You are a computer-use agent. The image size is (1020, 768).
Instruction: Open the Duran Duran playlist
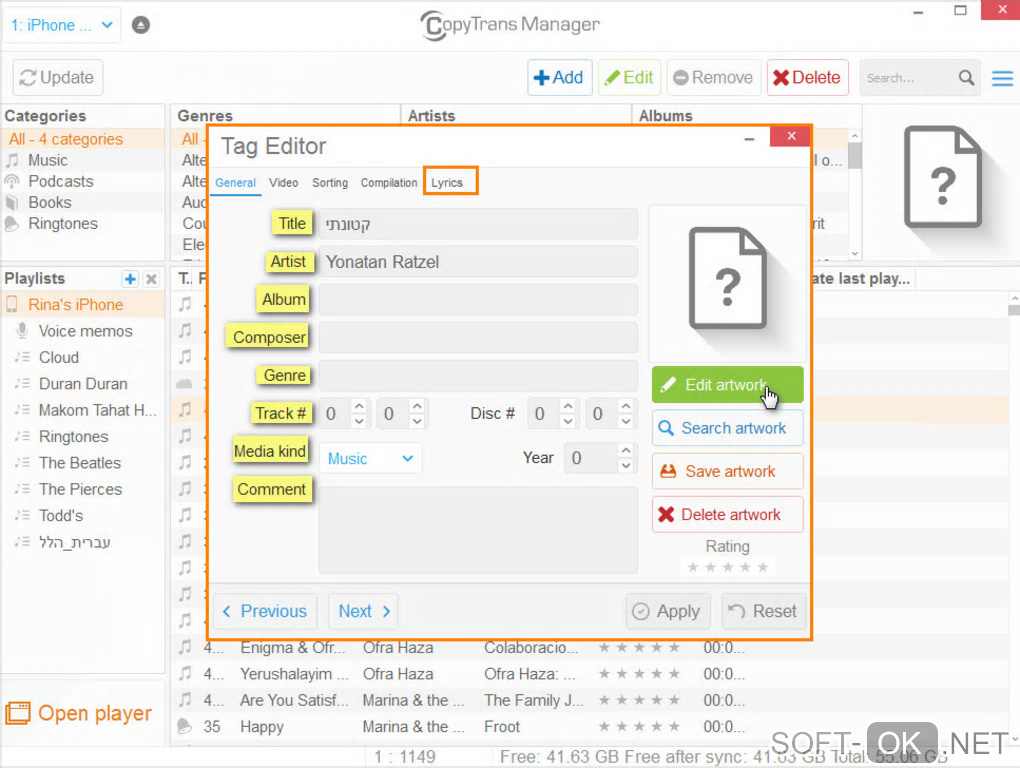(83, 384)
